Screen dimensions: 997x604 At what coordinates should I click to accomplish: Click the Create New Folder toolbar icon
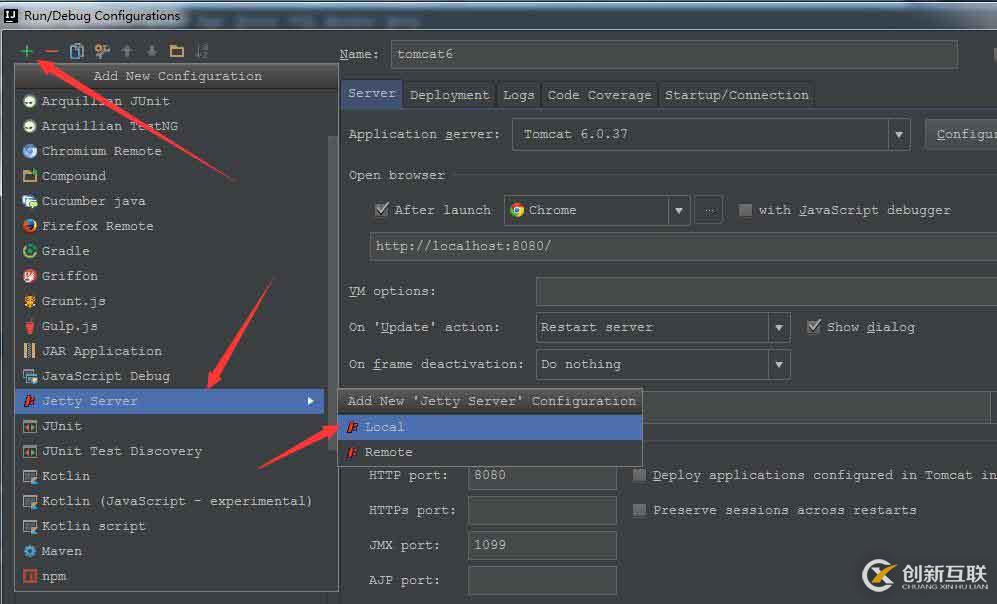tap(177, 51)
